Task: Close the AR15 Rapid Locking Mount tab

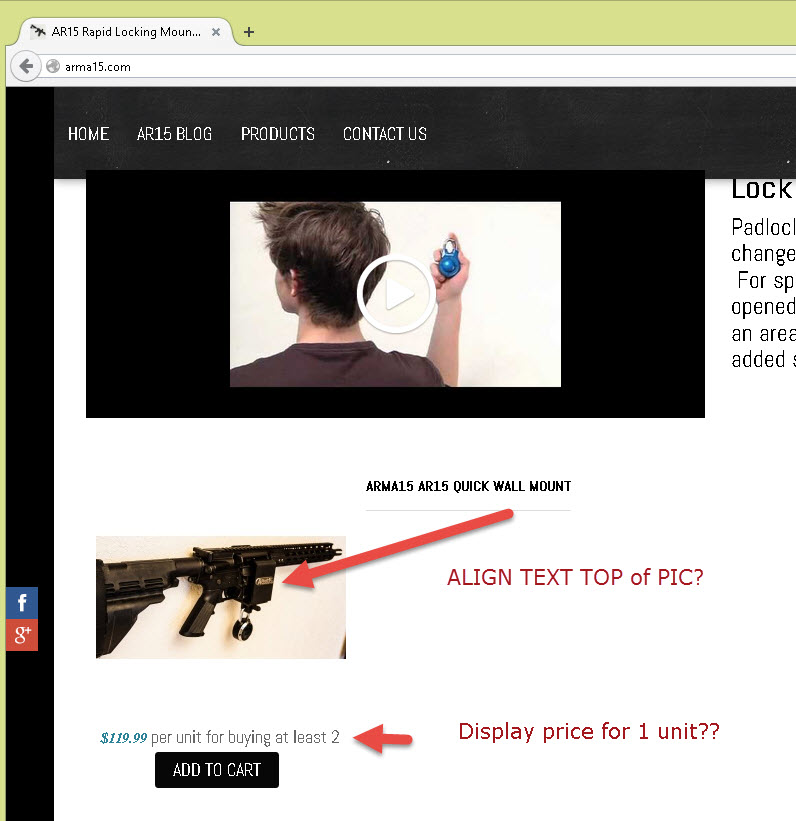Action: click(216, 32)
